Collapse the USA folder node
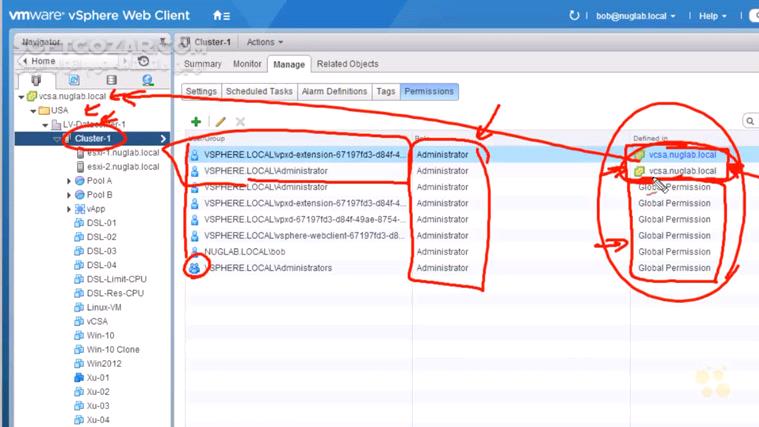Viewport: 759px width, 427px height. (x=33, y=111)
